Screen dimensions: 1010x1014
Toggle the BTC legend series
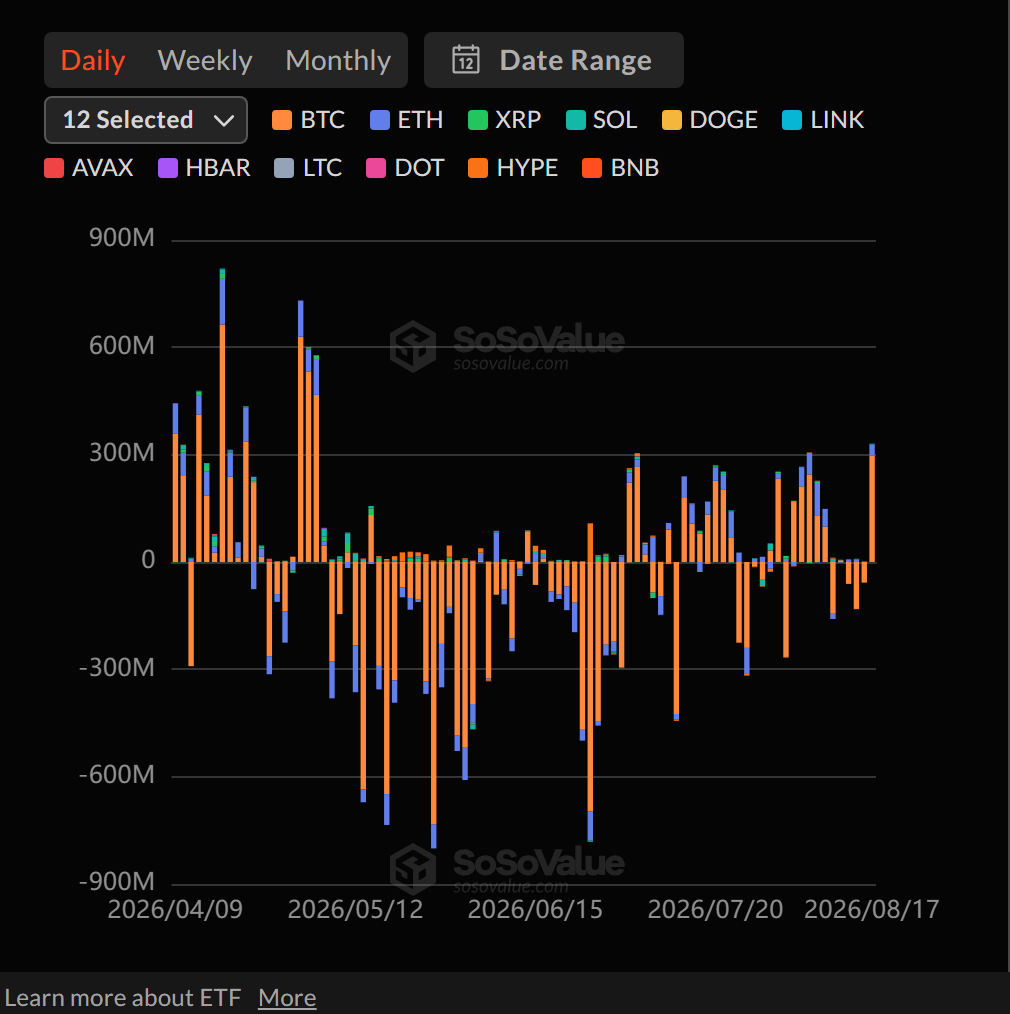click(x=308, y=120)
